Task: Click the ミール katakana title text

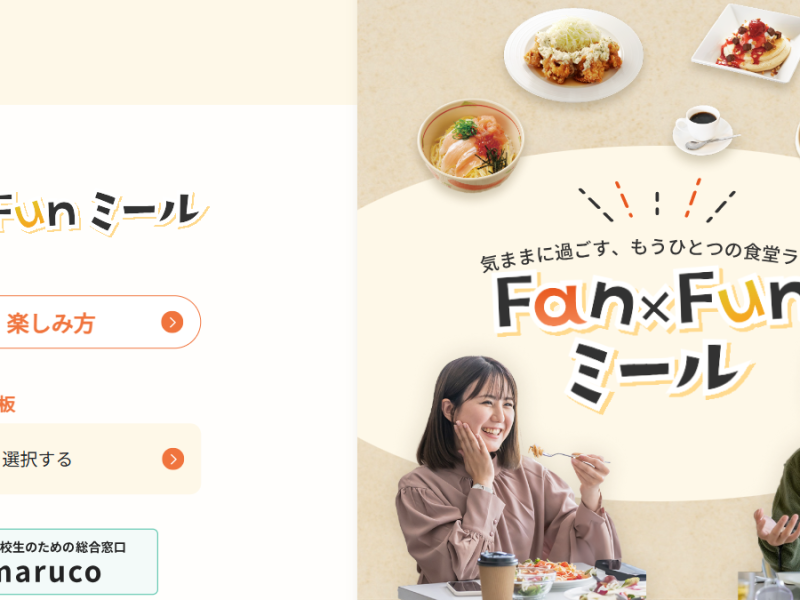Action: pyautogui.click(x=658, y=373)
